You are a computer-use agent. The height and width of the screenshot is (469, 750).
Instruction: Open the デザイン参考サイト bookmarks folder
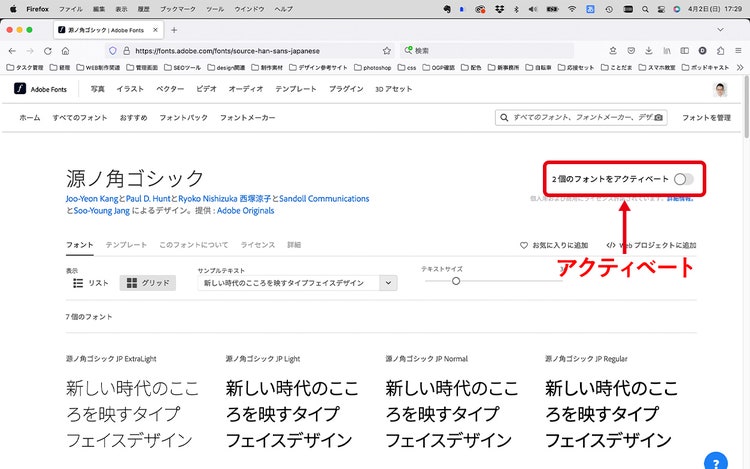319,67
